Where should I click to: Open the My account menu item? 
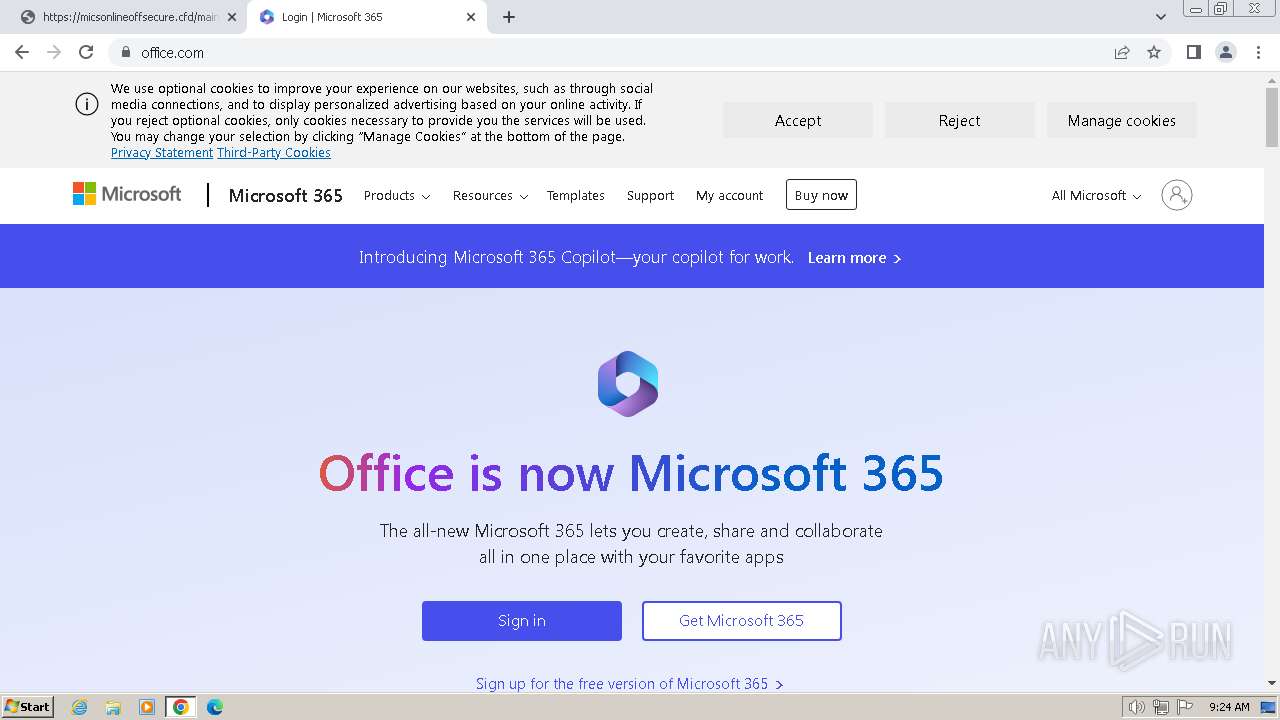pyautogui.click(x=729, y=196)
